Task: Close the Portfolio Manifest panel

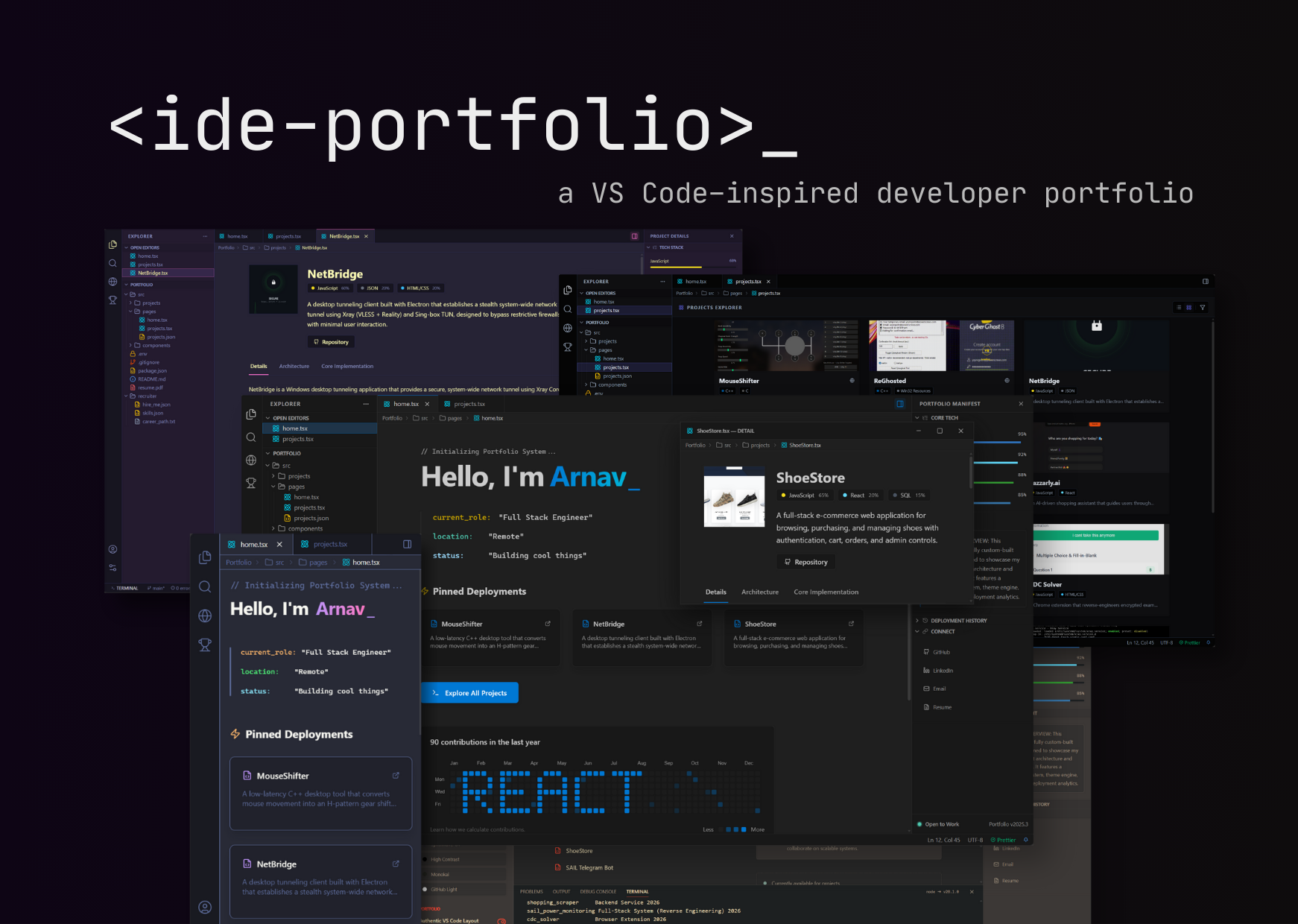Action: point(1021,404)
